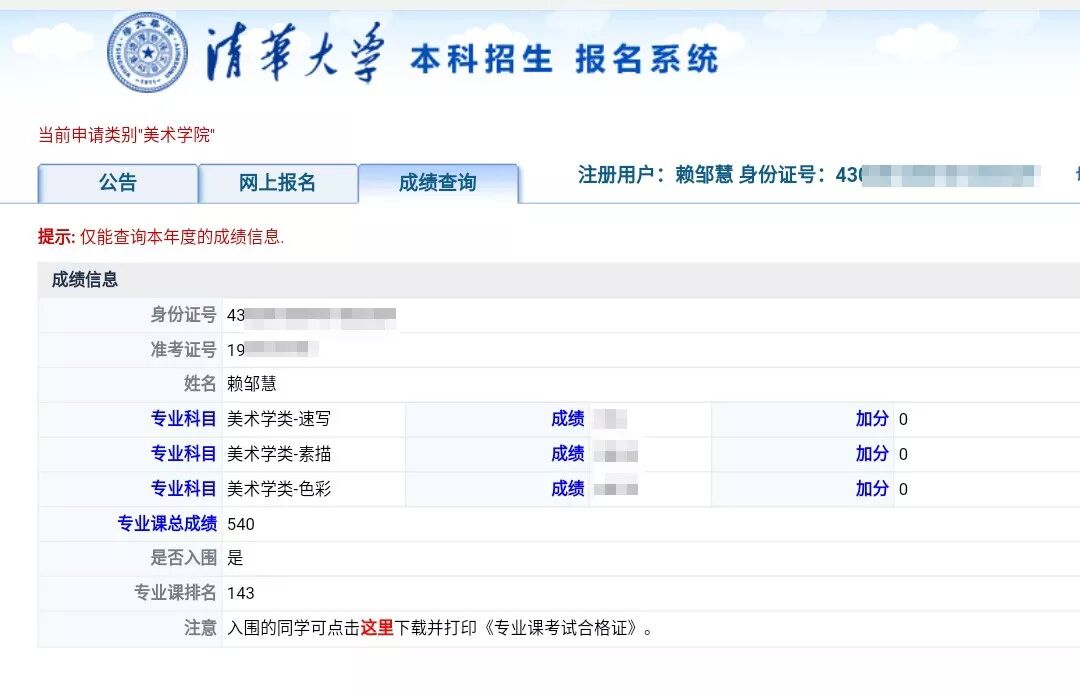The width and height of the screenshot is (1080, 690).
Task: Click the 加分 value 0 in 色彩 row
Action: coord(903,490)
